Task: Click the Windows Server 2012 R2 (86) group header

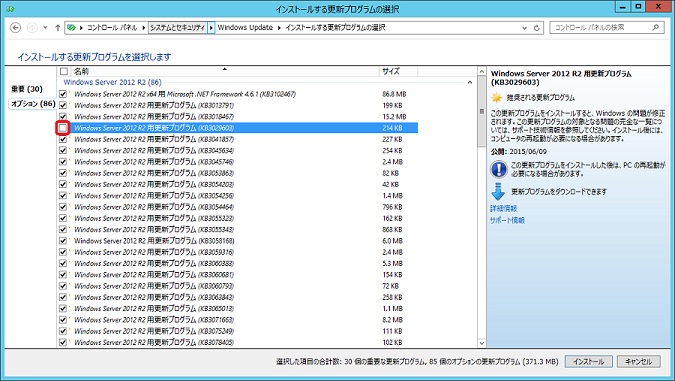Action: [112, 82]
